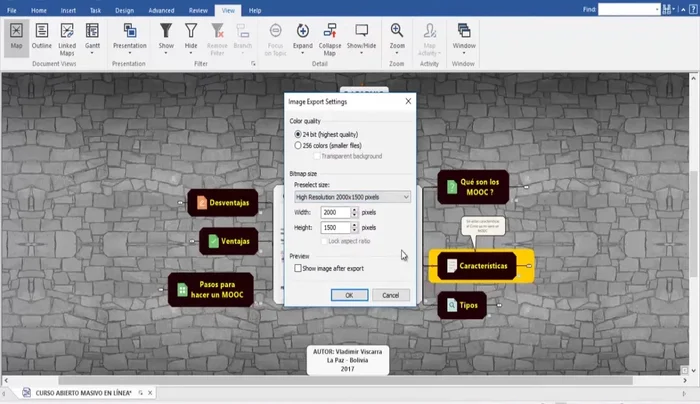Image resolution: width=700 pixels, height=404 pixels.
Task: Click the Collapse Map icon
Action: tap(331, 32)
